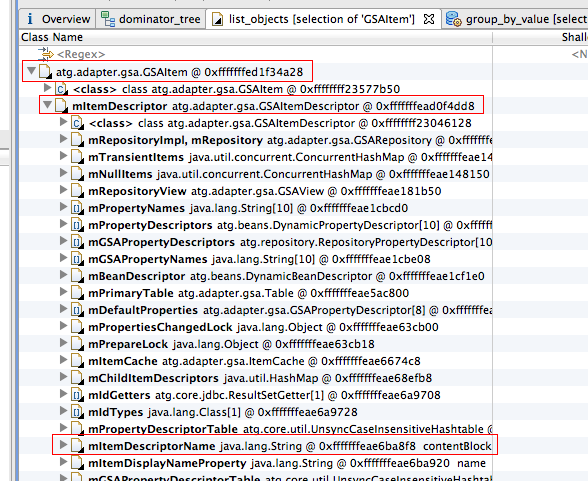Select the text 'mPrepareLock java.lang.Object'
588x481 pixels.
point(173,344)
